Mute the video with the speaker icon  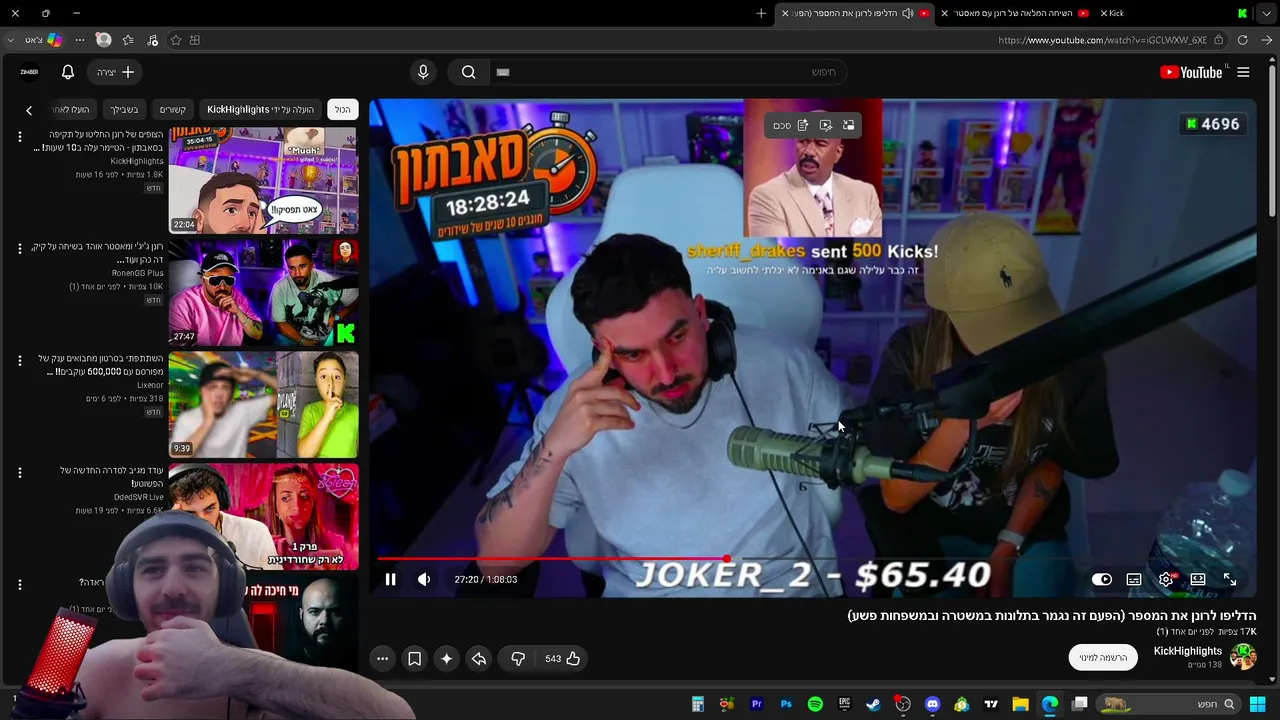click(424, 579)
